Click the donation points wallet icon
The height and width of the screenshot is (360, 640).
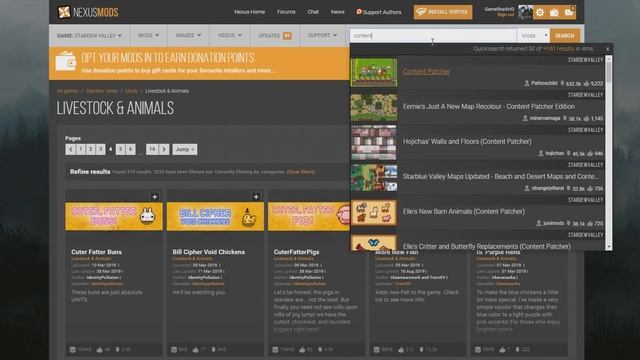coord(66,62)
